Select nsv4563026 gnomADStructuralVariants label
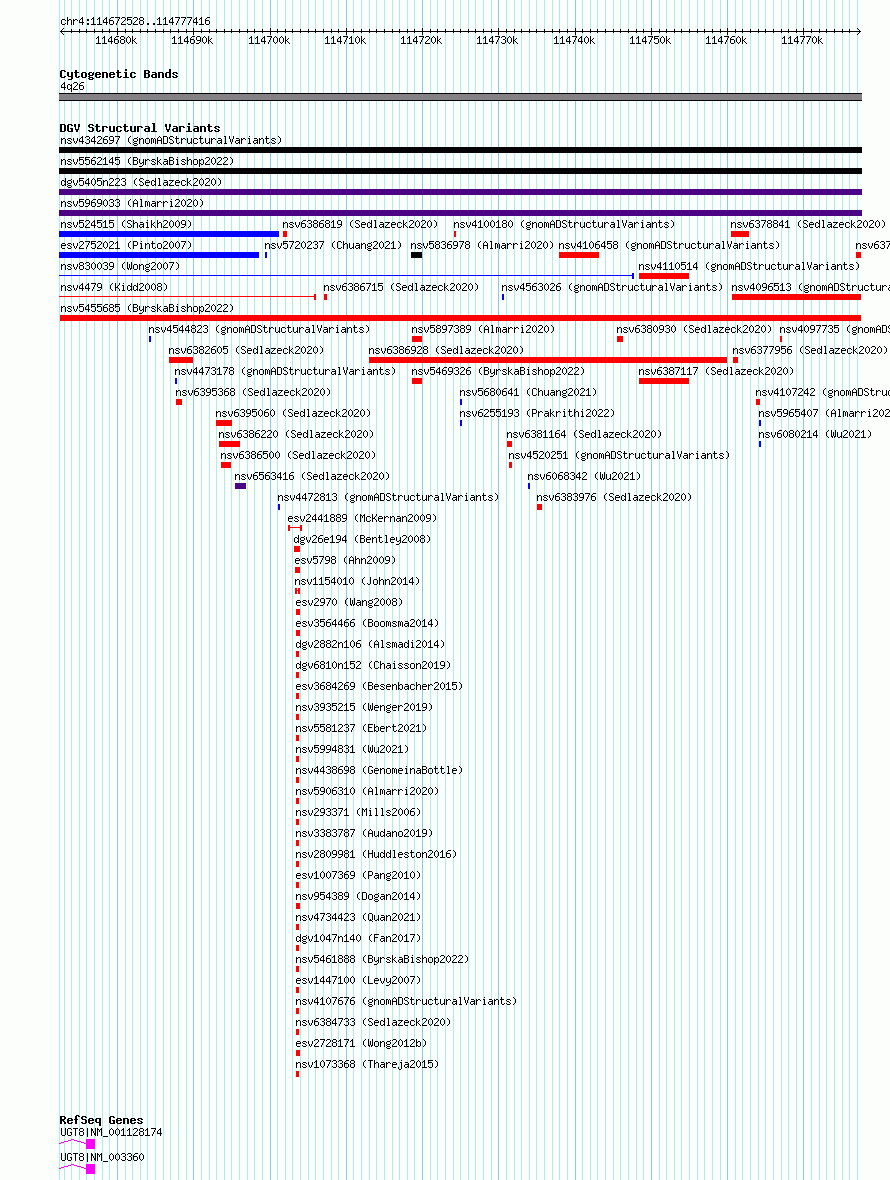 point(612,287)
